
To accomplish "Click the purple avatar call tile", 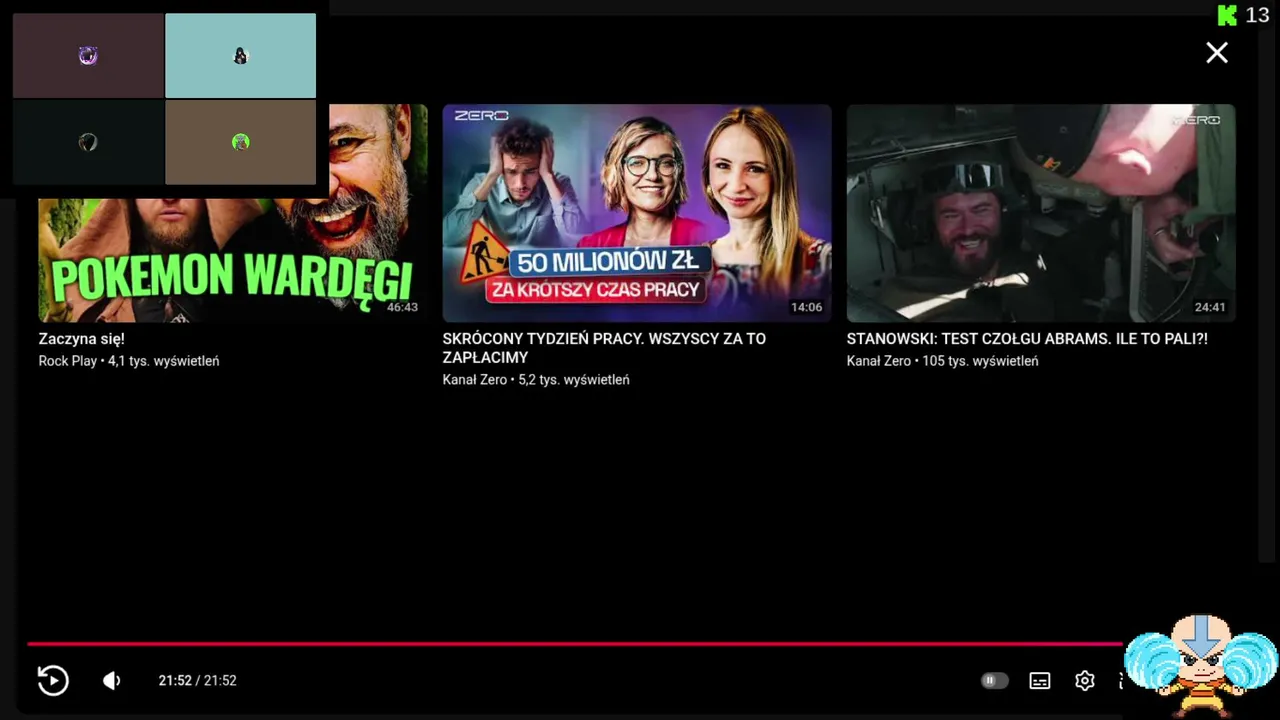I will (x=88, y=56).
